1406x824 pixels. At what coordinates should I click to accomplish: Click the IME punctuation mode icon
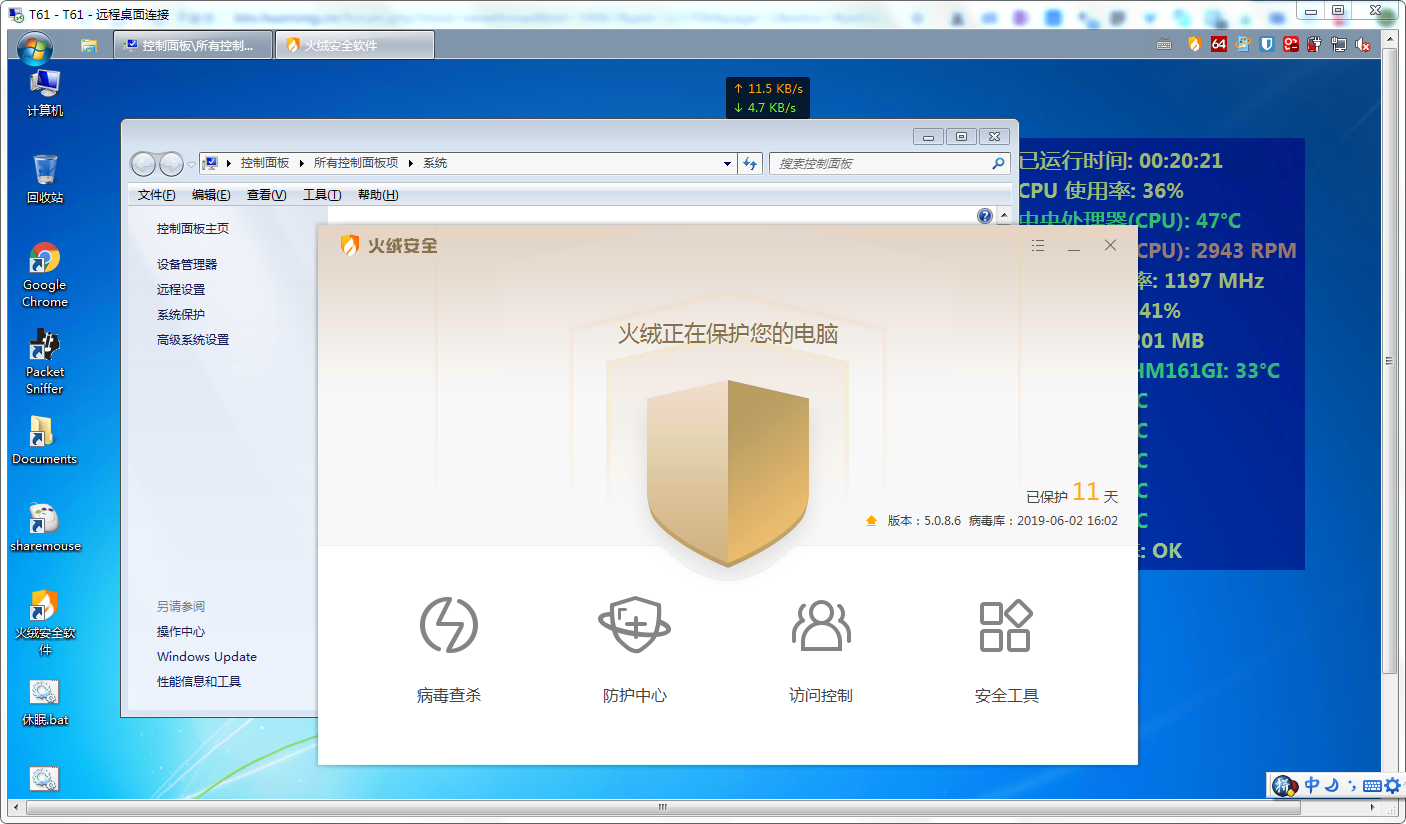[x=1352, y=786]
